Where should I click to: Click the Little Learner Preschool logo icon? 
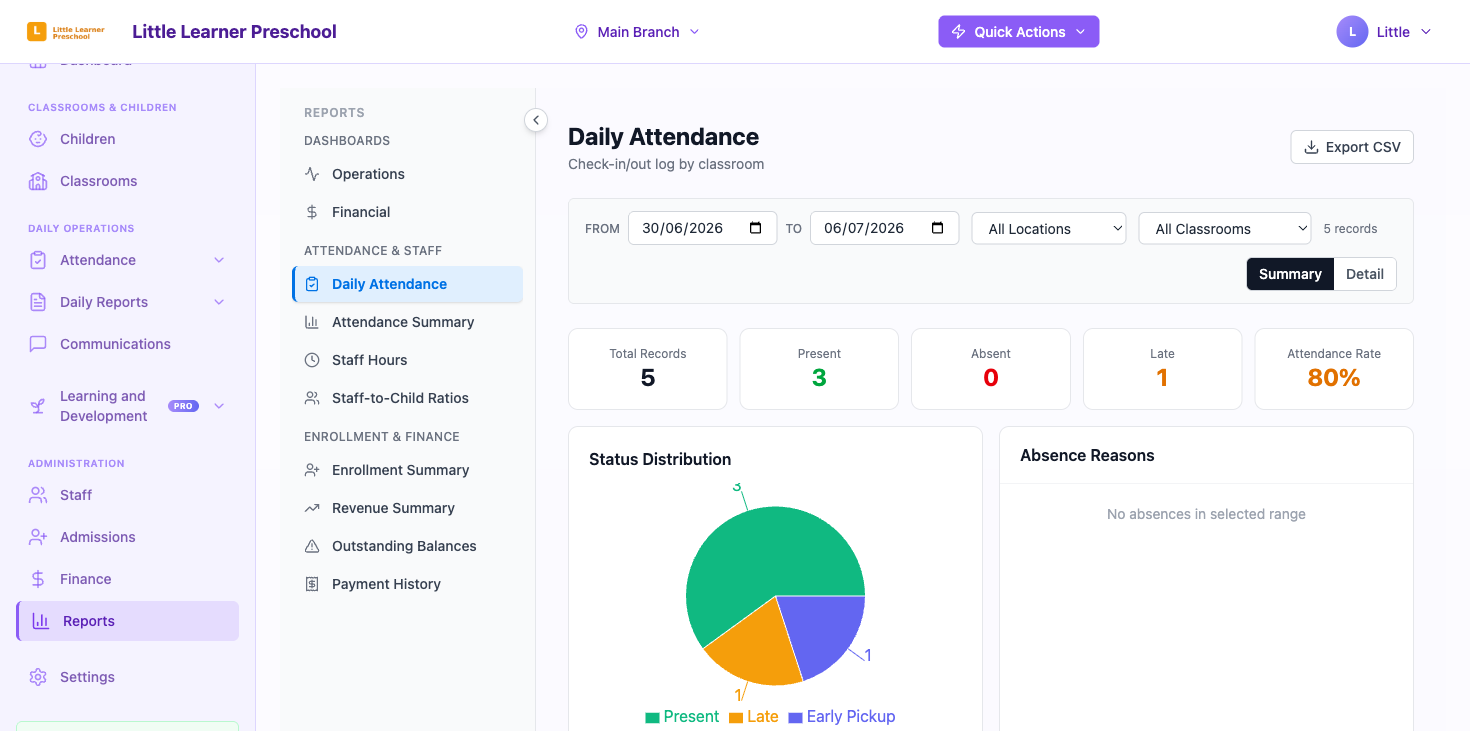click(37, 32)
